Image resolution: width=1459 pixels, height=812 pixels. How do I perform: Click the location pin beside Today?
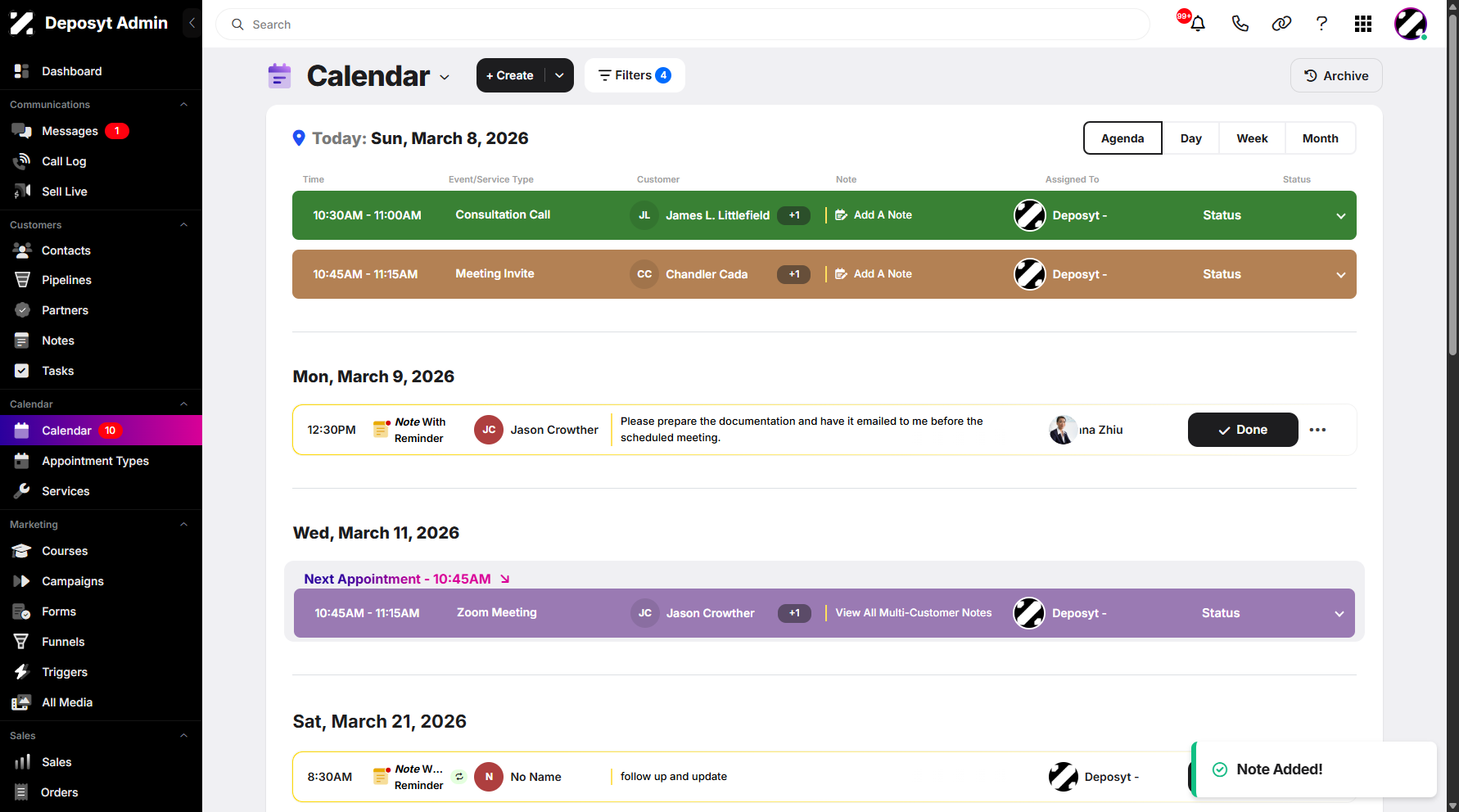click(x=299, y=138)
